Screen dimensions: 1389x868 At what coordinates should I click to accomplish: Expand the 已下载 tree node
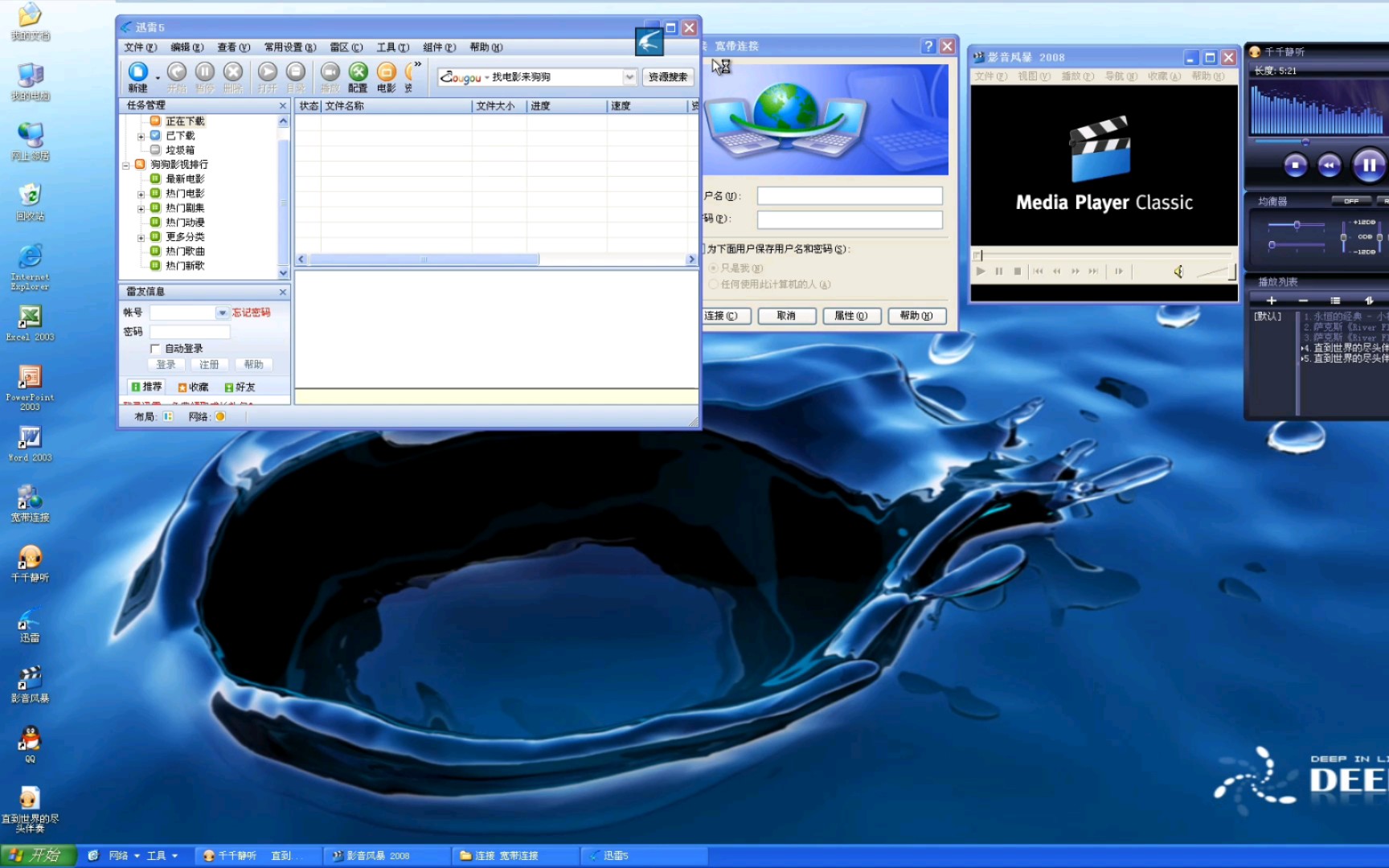point(141,137)
